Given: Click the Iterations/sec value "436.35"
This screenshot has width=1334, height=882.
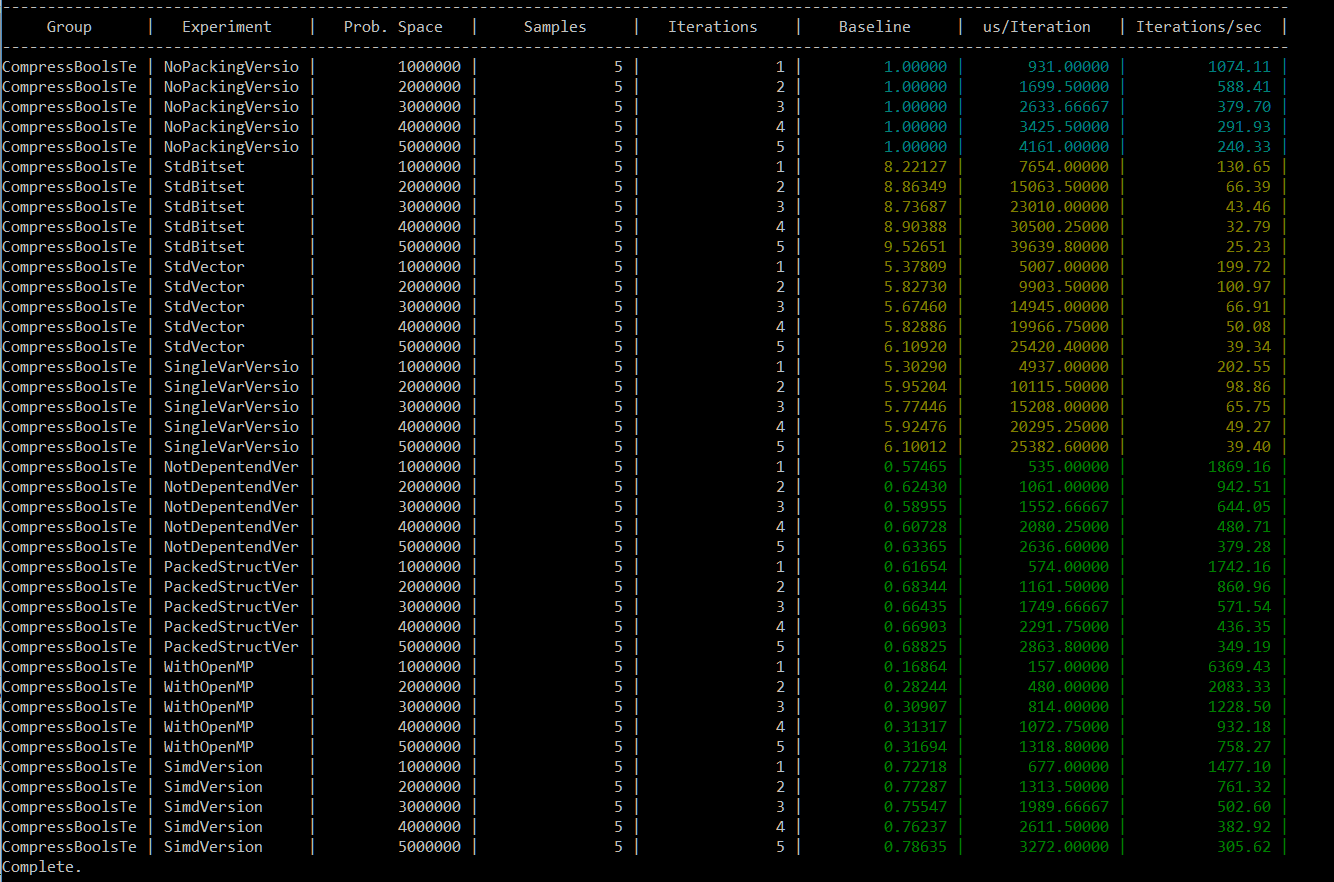Looking at the screenshot, I should tap(1244, 627).
